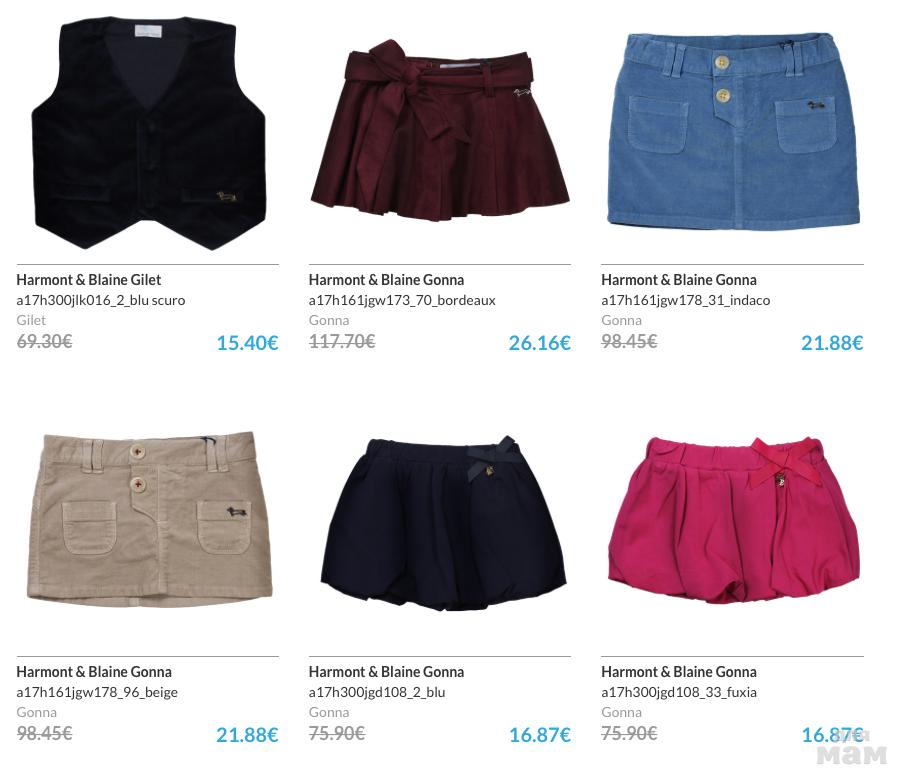Click product code a17h161jgw173_70_bordeaux
Screen dimensions: 902x779
402,300
